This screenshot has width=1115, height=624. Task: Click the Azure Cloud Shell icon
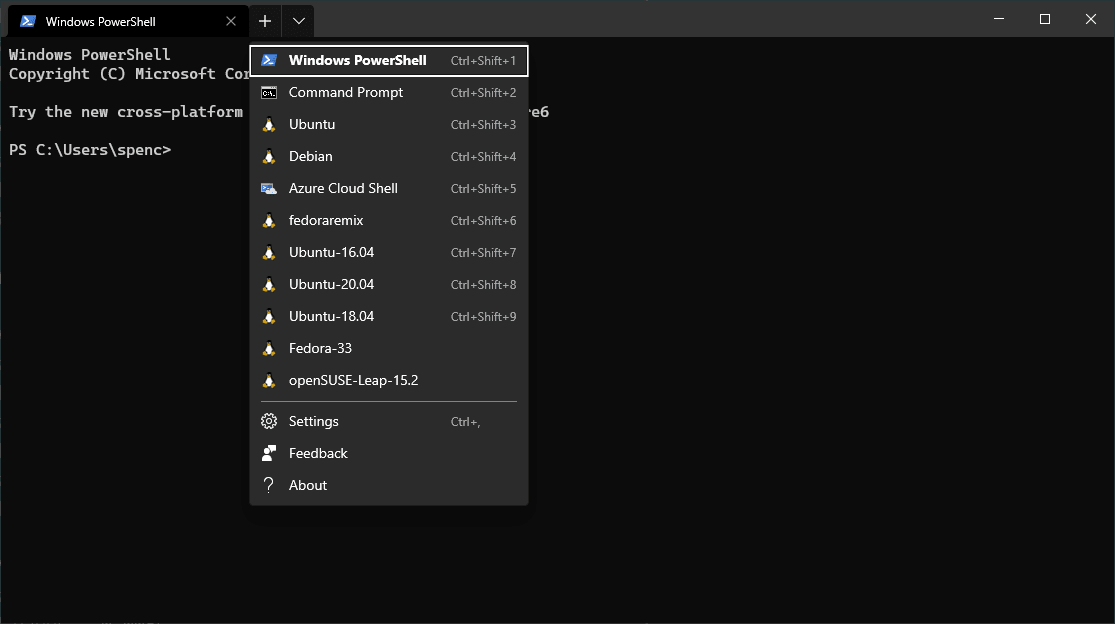[268, 188]
